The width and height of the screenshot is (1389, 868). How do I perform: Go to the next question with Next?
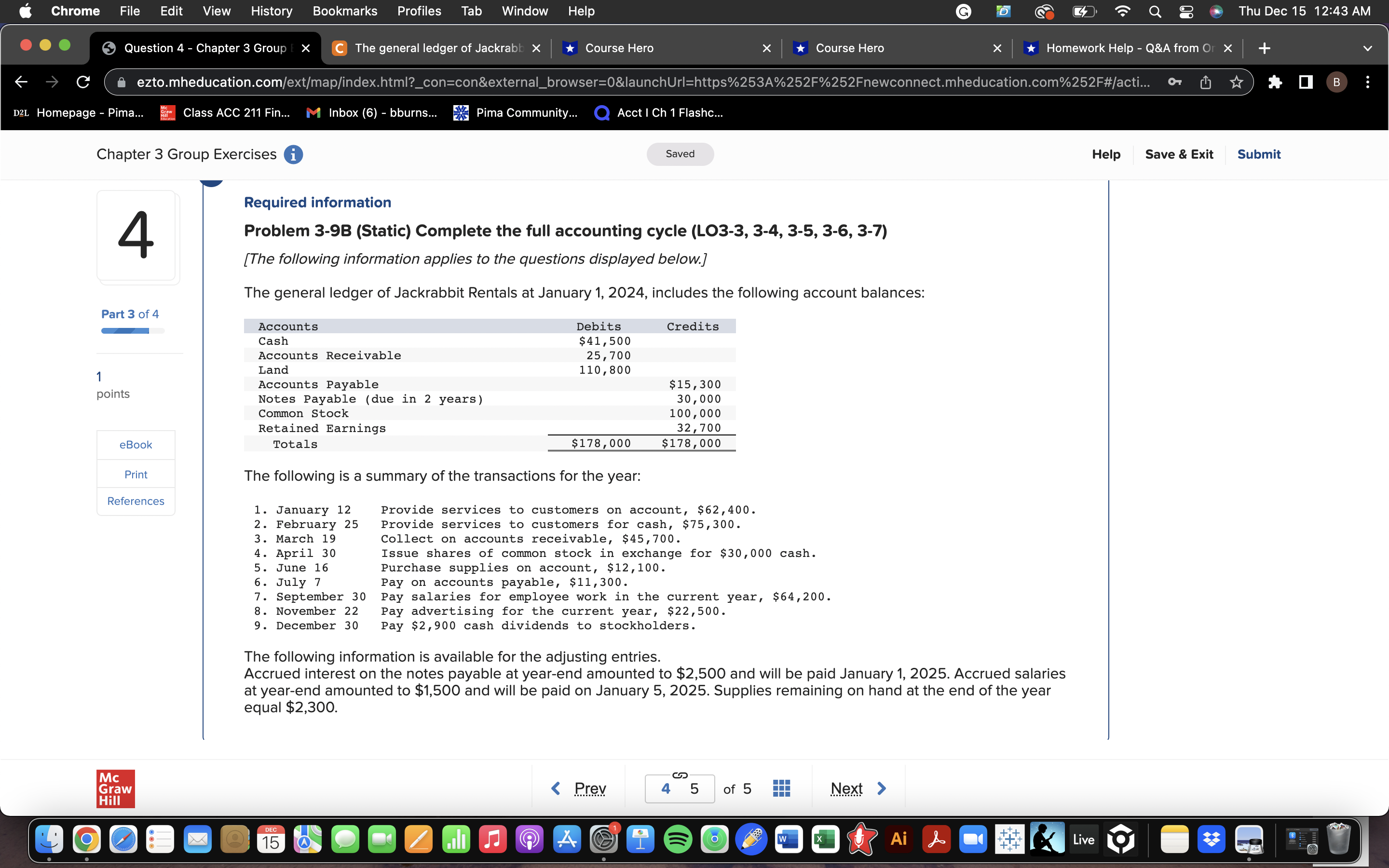[858, 788]
